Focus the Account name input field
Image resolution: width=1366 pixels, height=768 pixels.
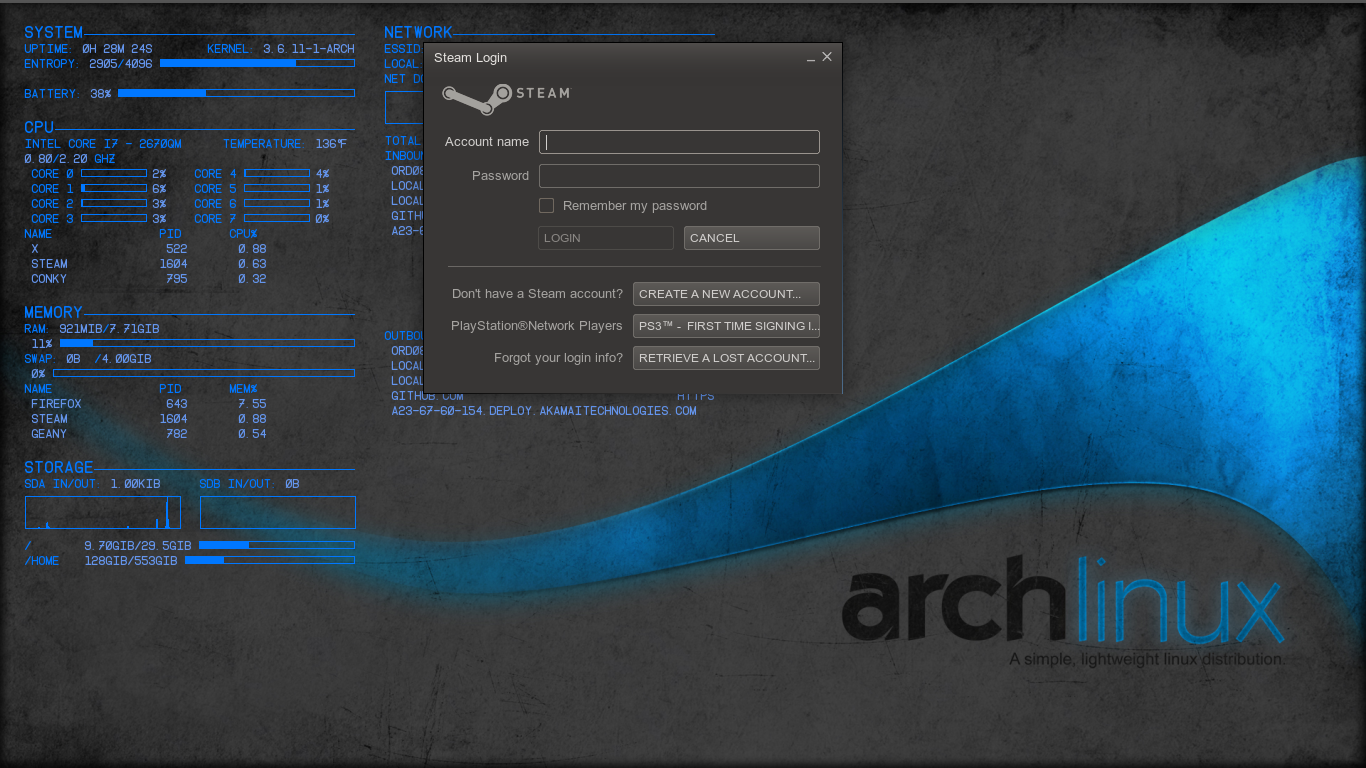point(679,142)
